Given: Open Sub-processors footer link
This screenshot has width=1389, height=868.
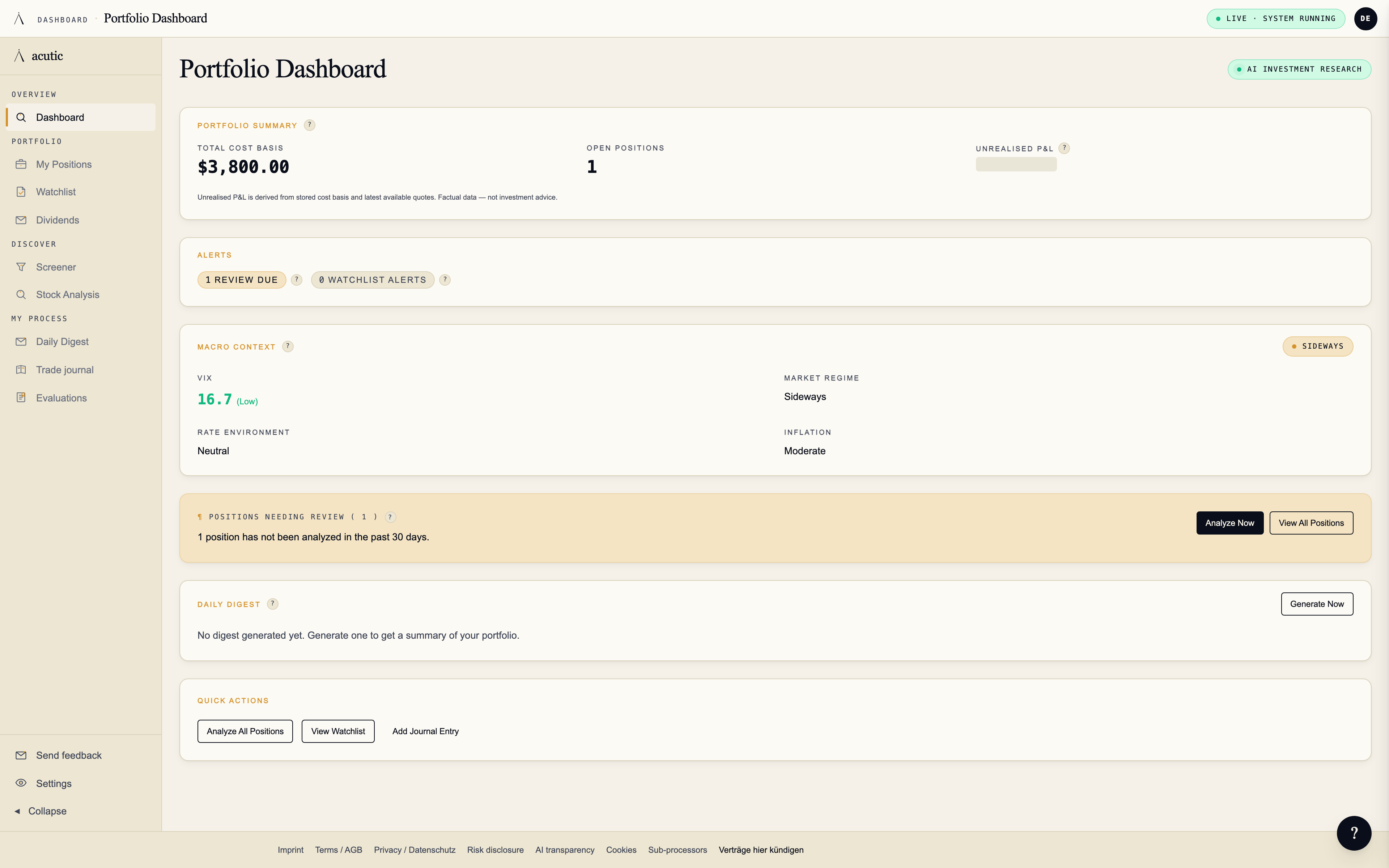Looking at the screenshot, I should (677, 850).
